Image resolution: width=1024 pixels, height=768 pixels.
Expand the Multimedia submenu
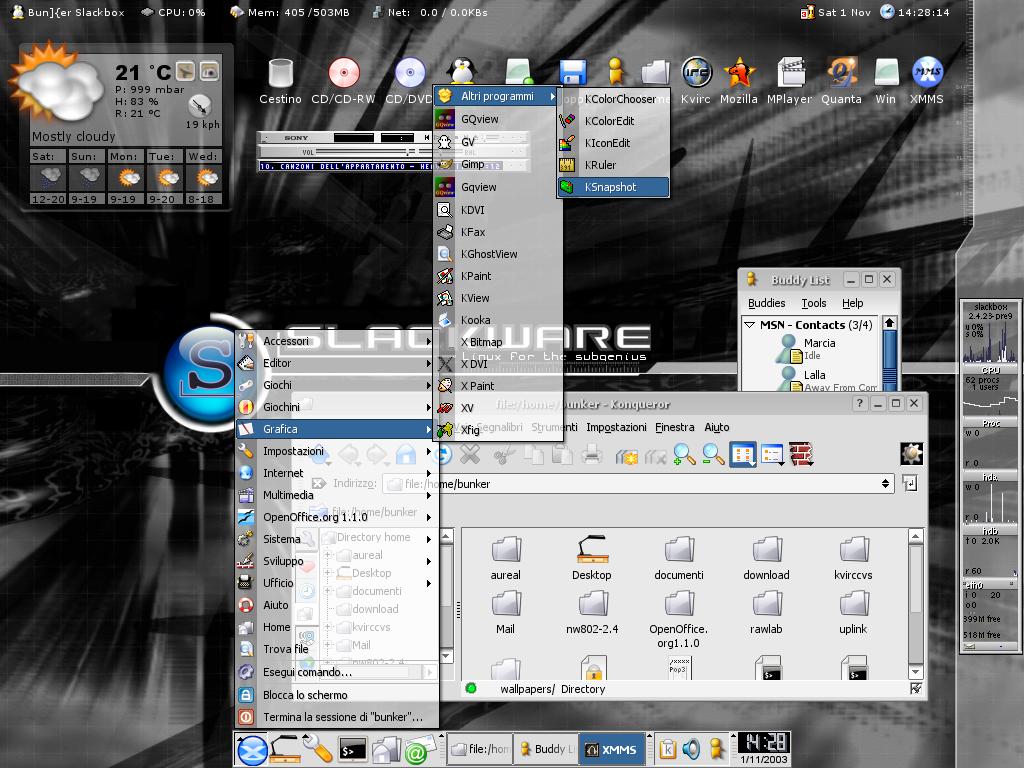[x=337, y=495]
